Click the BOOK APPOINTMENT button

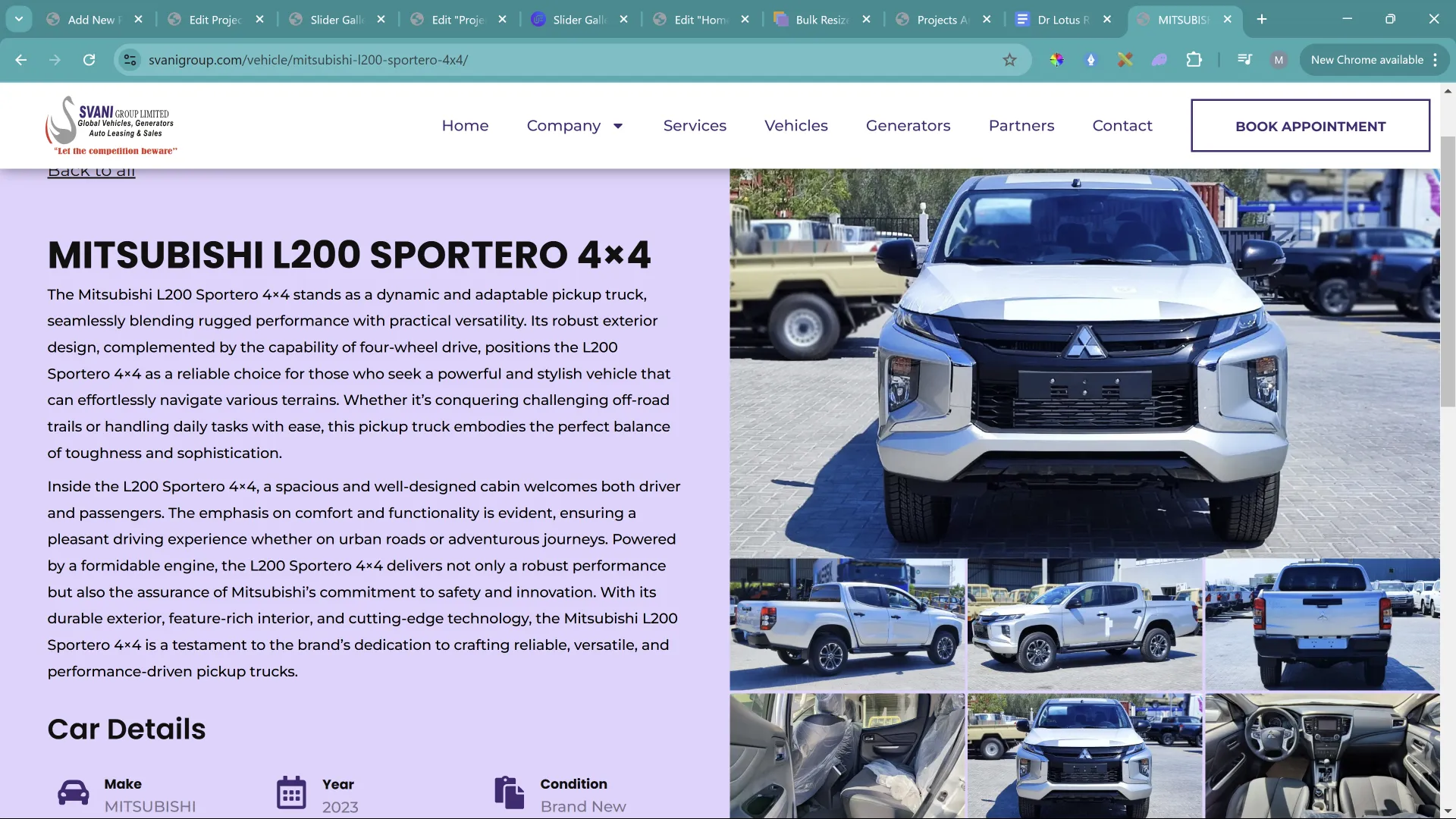[x=1310, y=126]
